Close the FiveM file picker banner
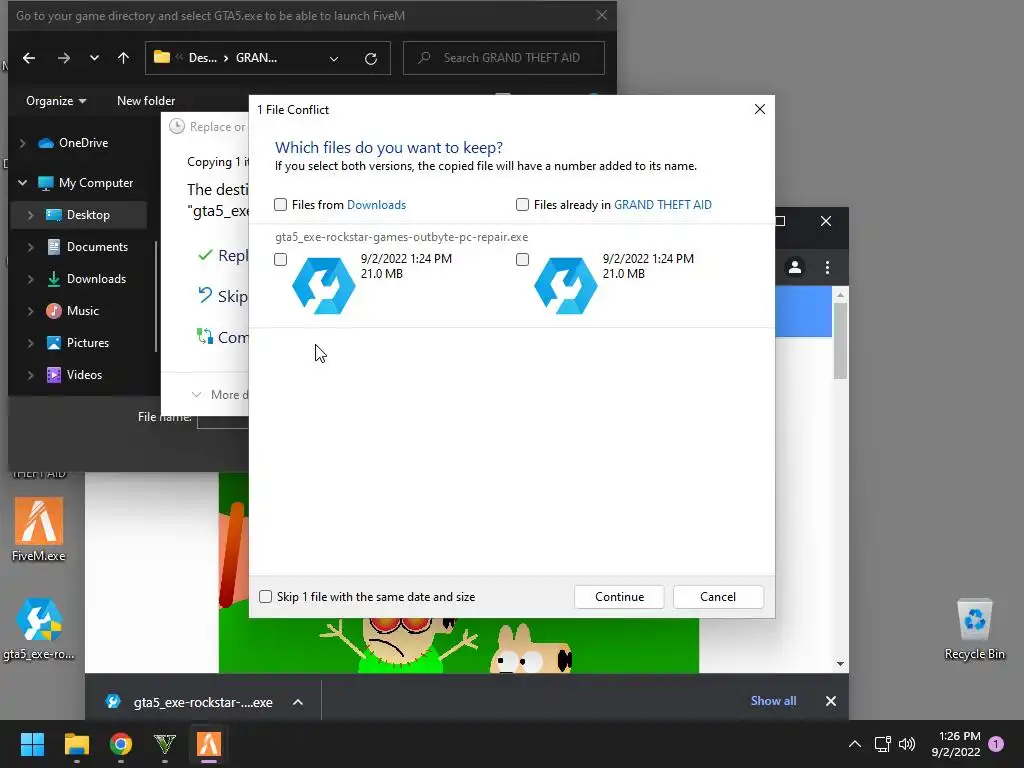 point(601,15)
